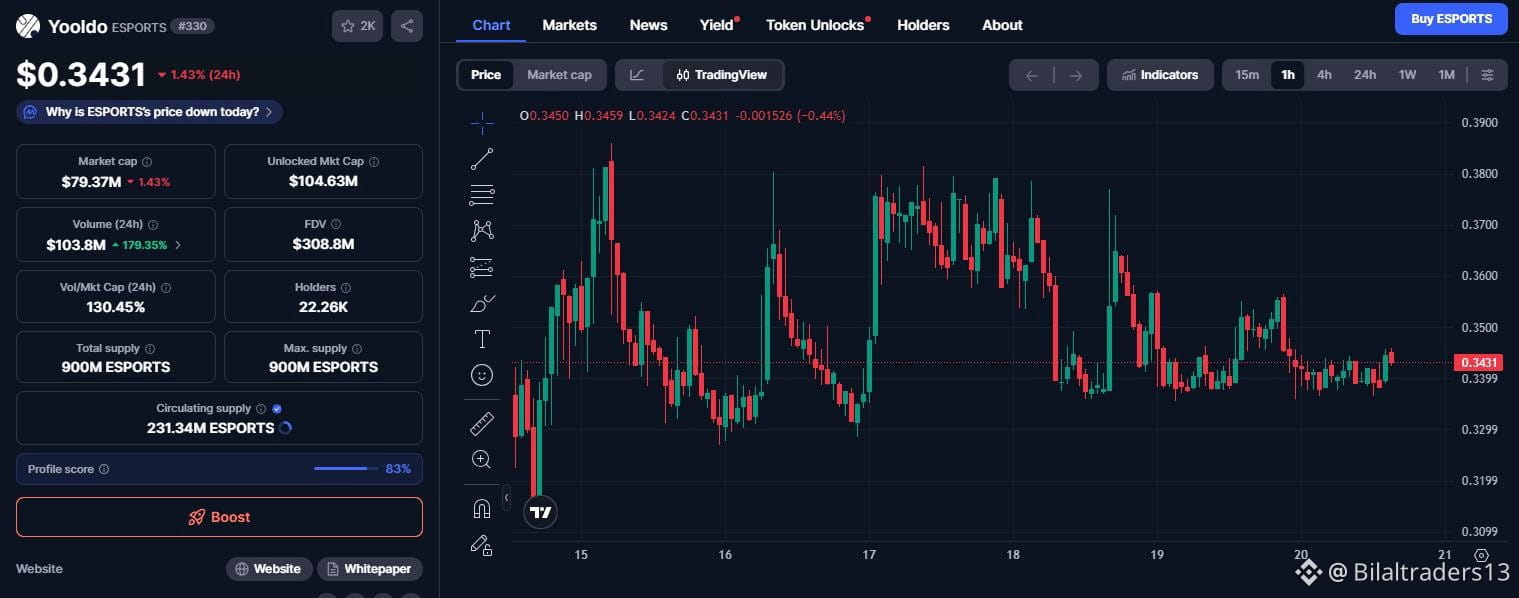Screen dimensions: 1519x598
Task: Open the Fibonacci retracement tool
Action: click(x=482, y=195)
